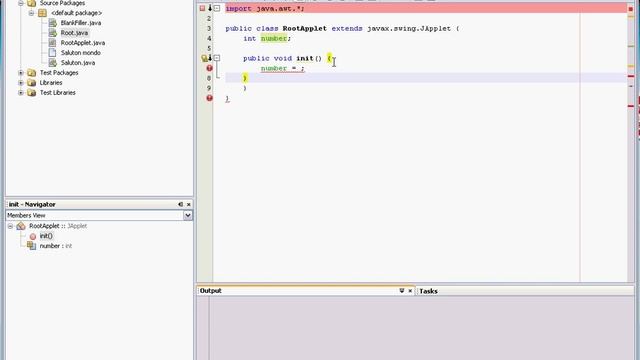Click the highlighted 'number' in the int declaration

coord(274,38)
